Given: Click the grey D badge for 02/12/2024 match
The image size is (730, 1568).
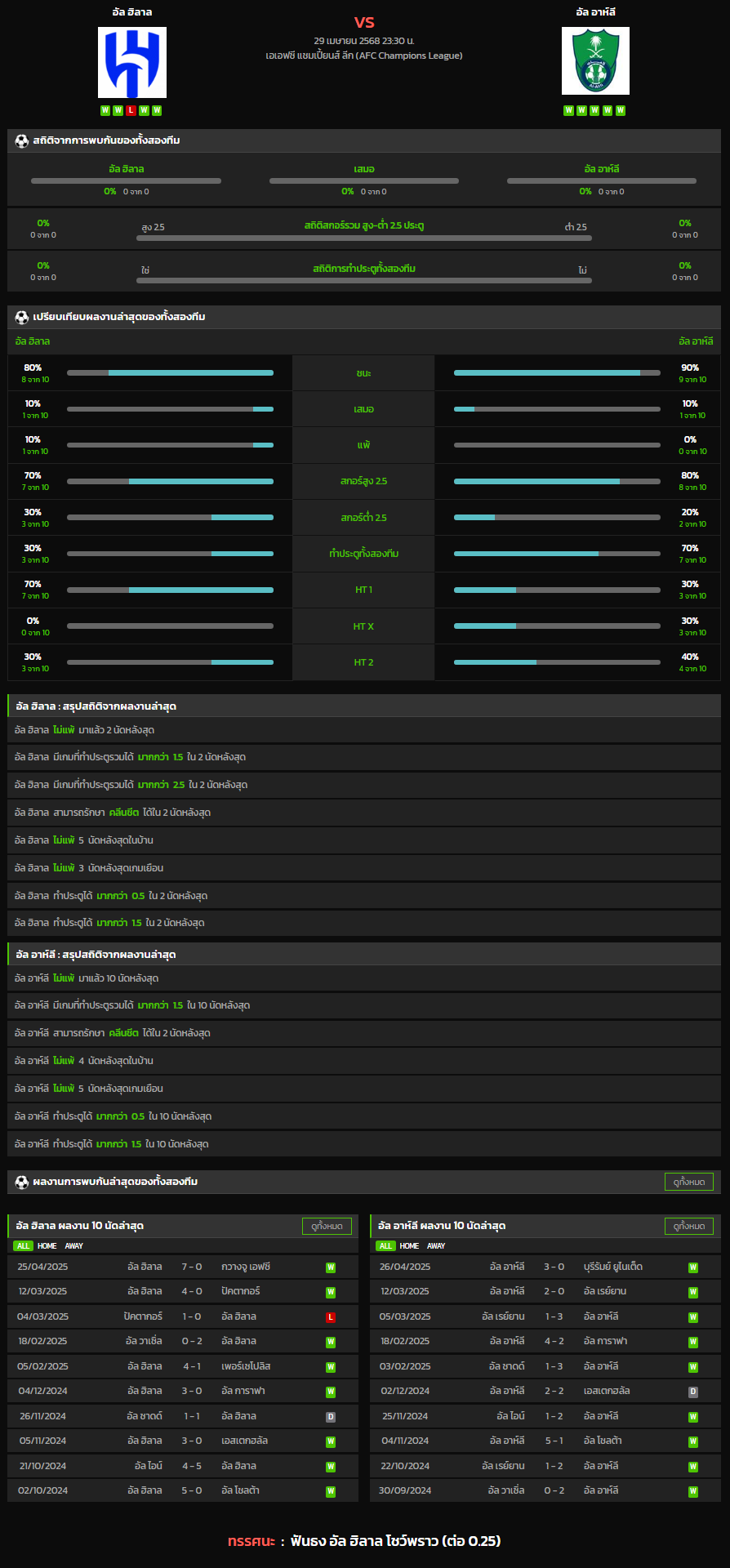Looking at the screenshot, I should coord(692,1392).
